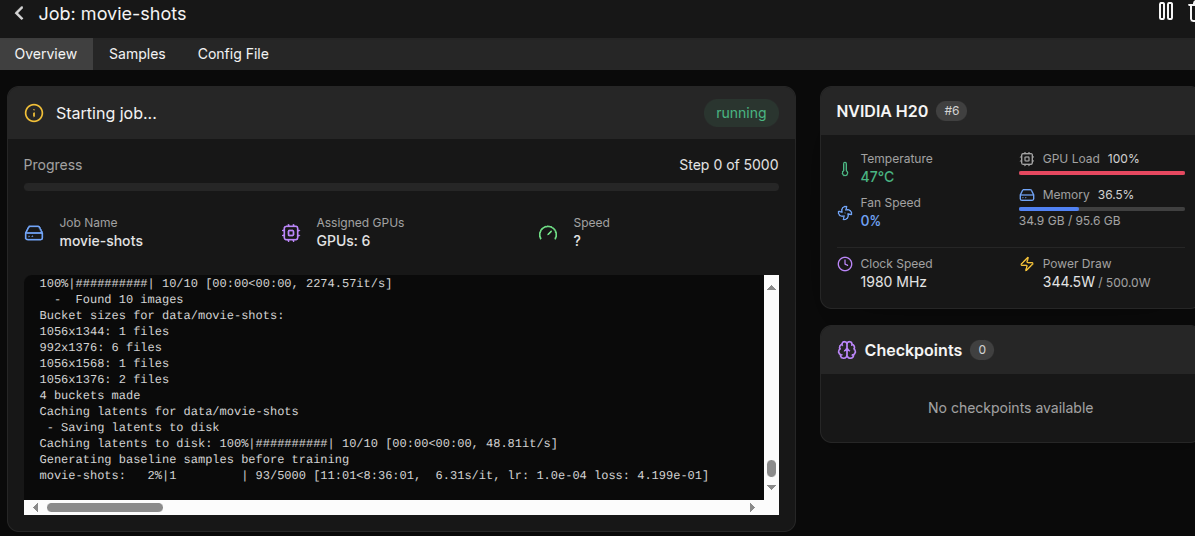
Task: Click the training step progress bar
Action: tap(401, 186)
